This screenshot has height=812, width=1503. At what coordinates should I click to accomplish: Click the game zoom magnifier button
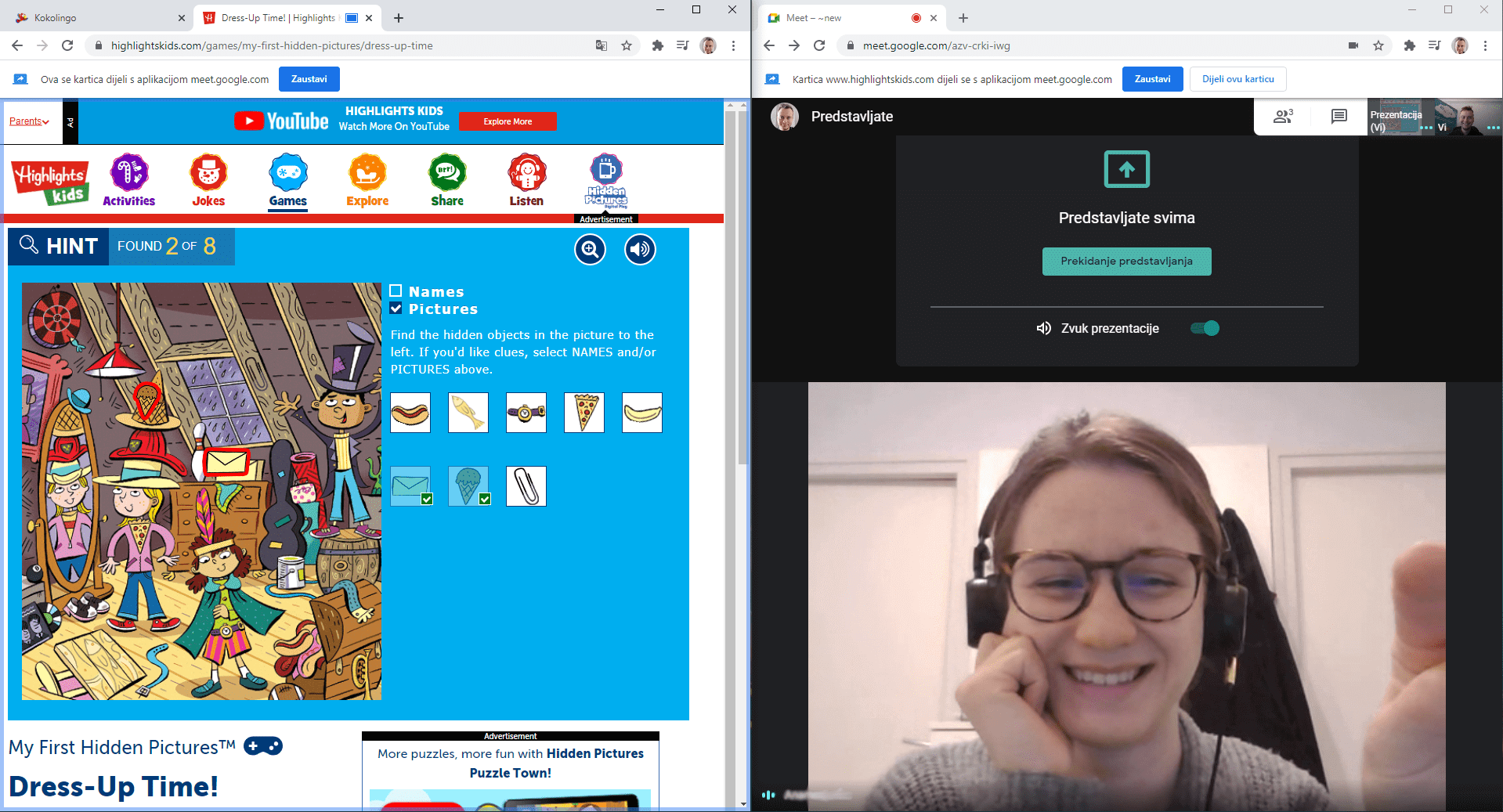[591, 250]
